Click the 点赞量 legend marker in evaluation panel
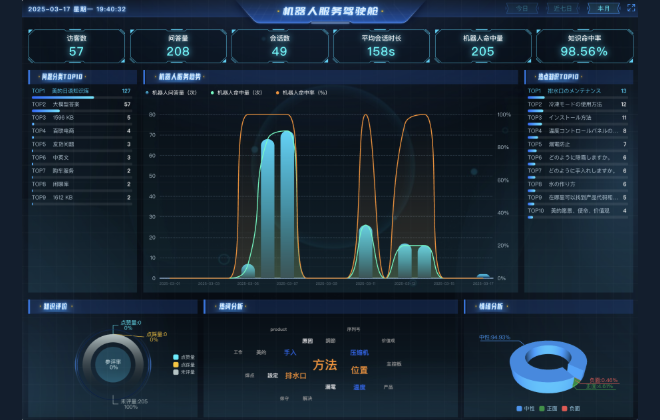The height and width of the screenshot is (420, 660). [176, 357]
